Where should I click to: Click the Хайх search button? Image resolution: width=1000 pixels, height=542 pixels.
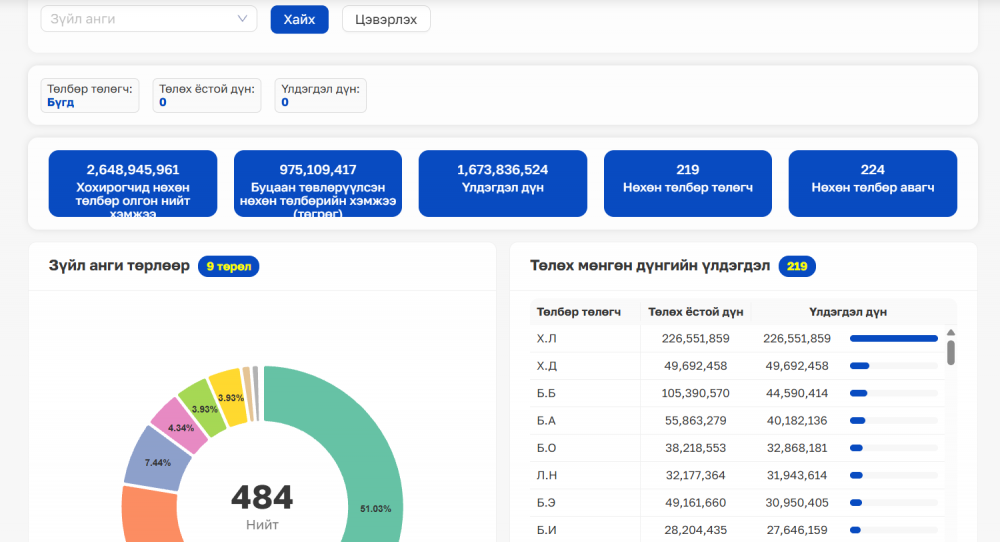coord(299,19)
